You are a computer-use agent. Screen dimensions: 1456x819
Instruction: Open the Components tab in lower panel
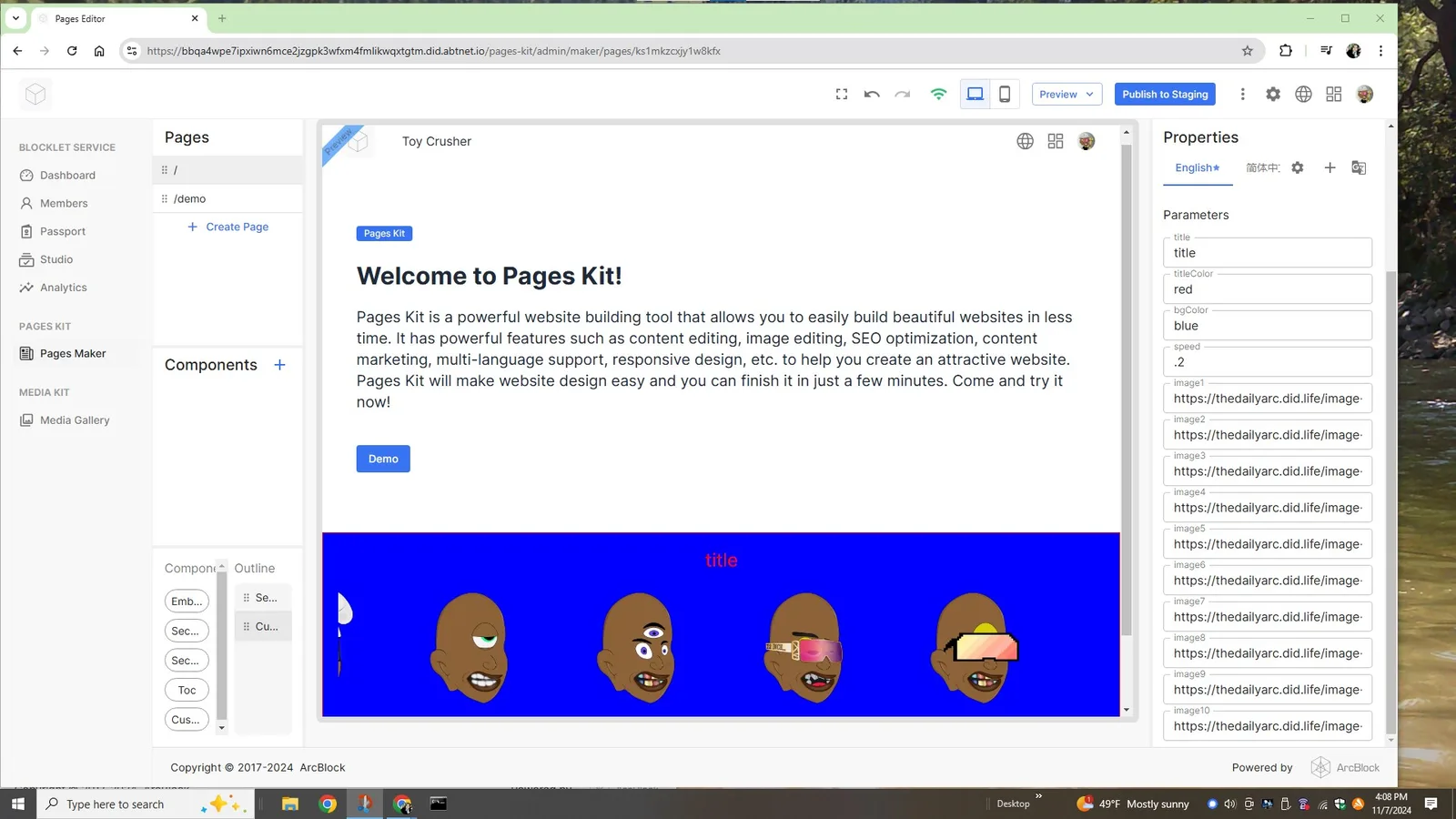coord(190,568)
